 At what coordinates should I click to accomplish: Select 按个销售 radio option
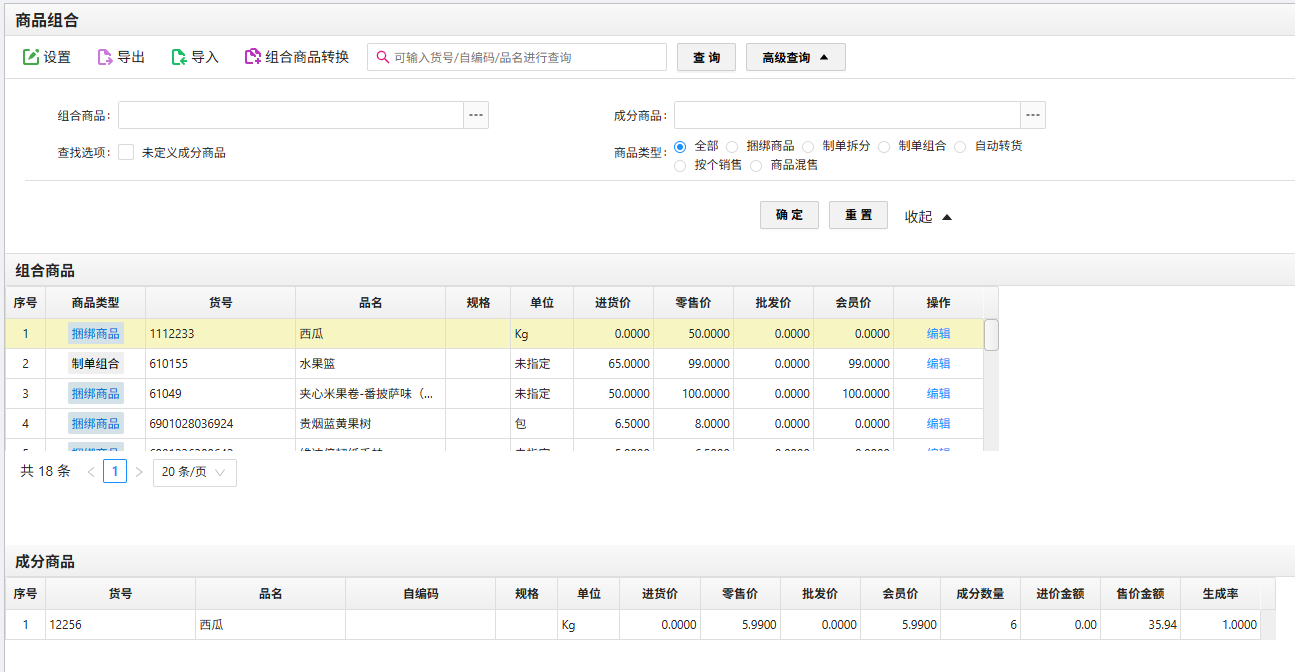[x=681, y=165]
